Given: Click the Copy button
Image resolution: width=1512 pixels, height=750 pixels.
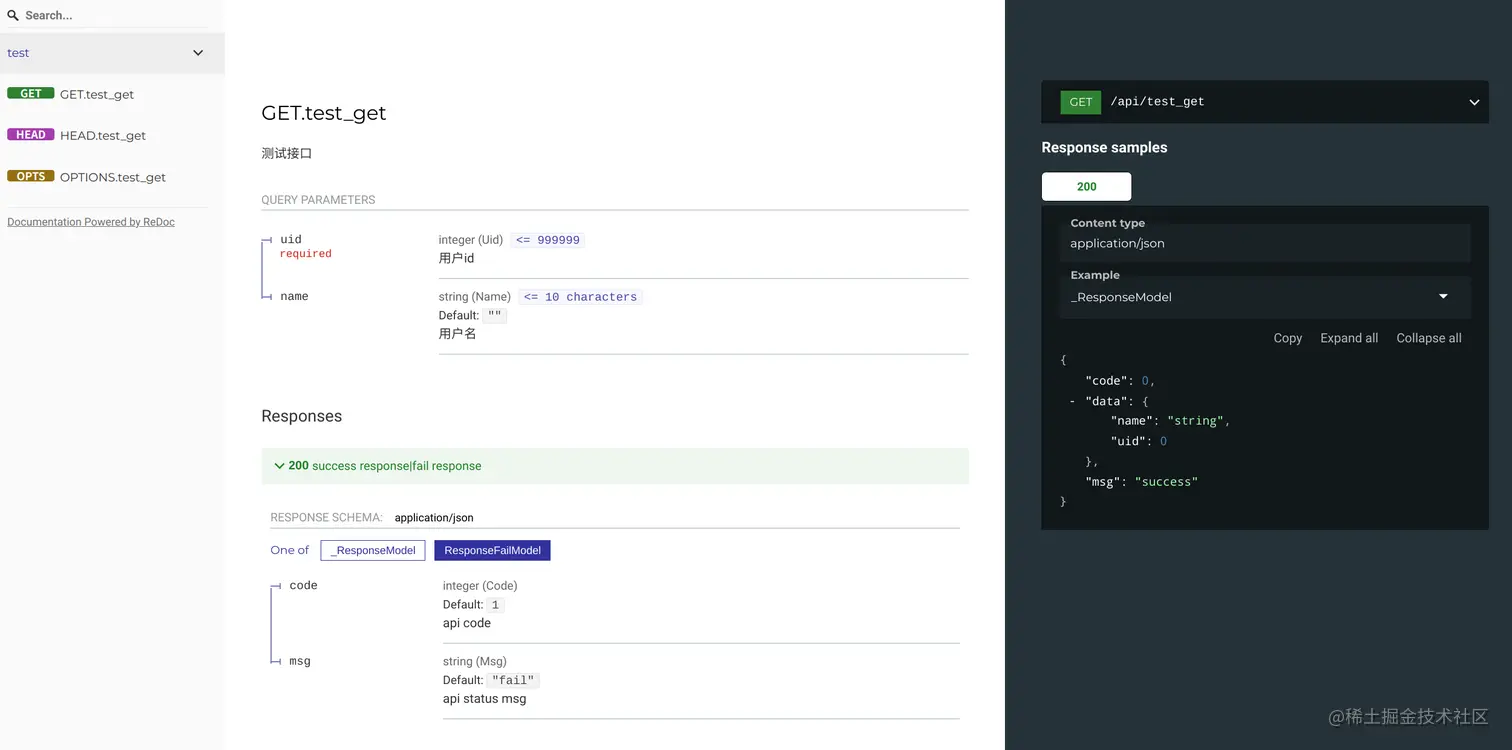Looking at the screenshot, I should (1287, 338).
